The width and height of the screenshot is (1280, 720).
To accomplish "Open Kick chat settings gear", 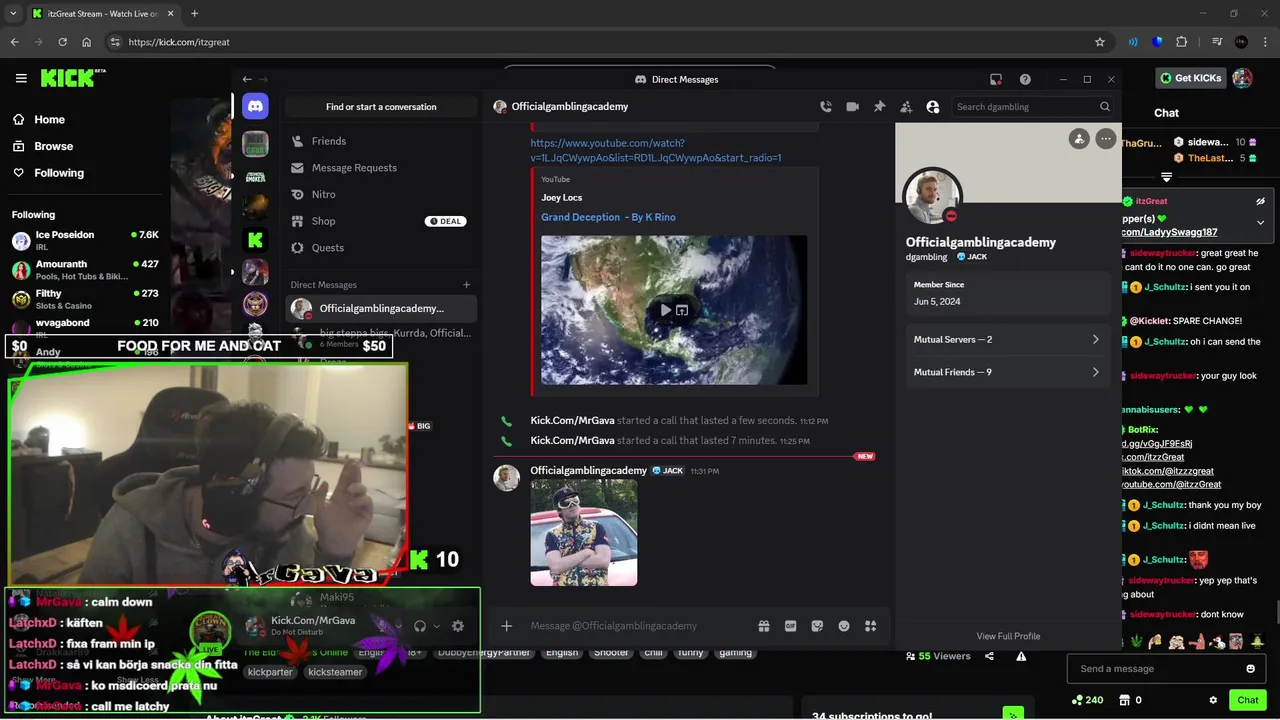I will (x=1213, y=700).
